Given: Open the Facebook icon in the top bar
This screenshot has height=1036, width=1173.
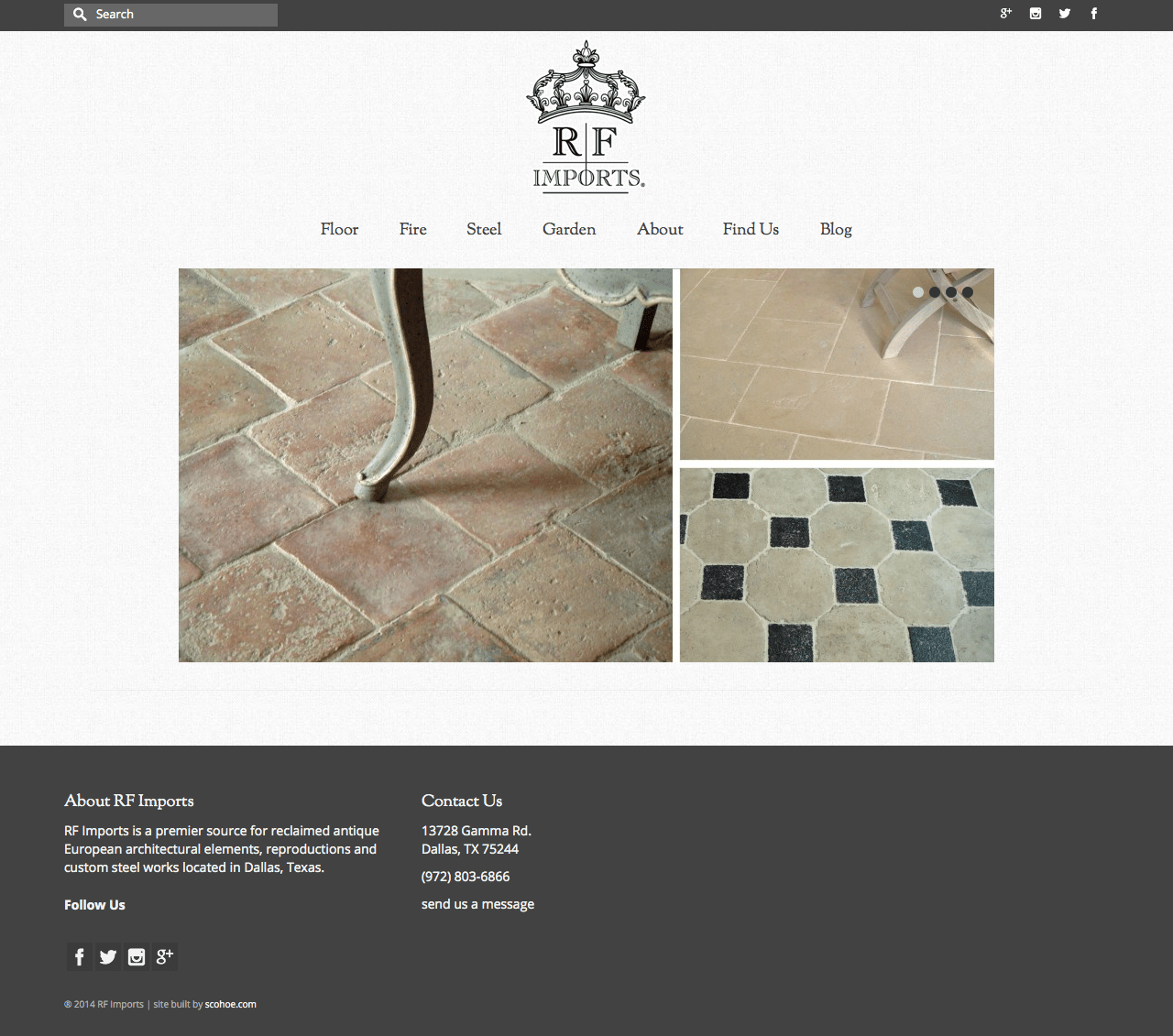Looking at the screenshot, I should (1093, 14).
